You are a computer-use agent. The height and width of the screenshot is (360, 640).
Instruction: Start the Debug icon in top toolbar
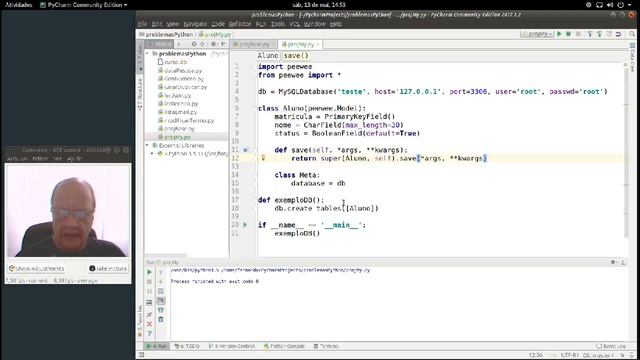coord(569,34)
